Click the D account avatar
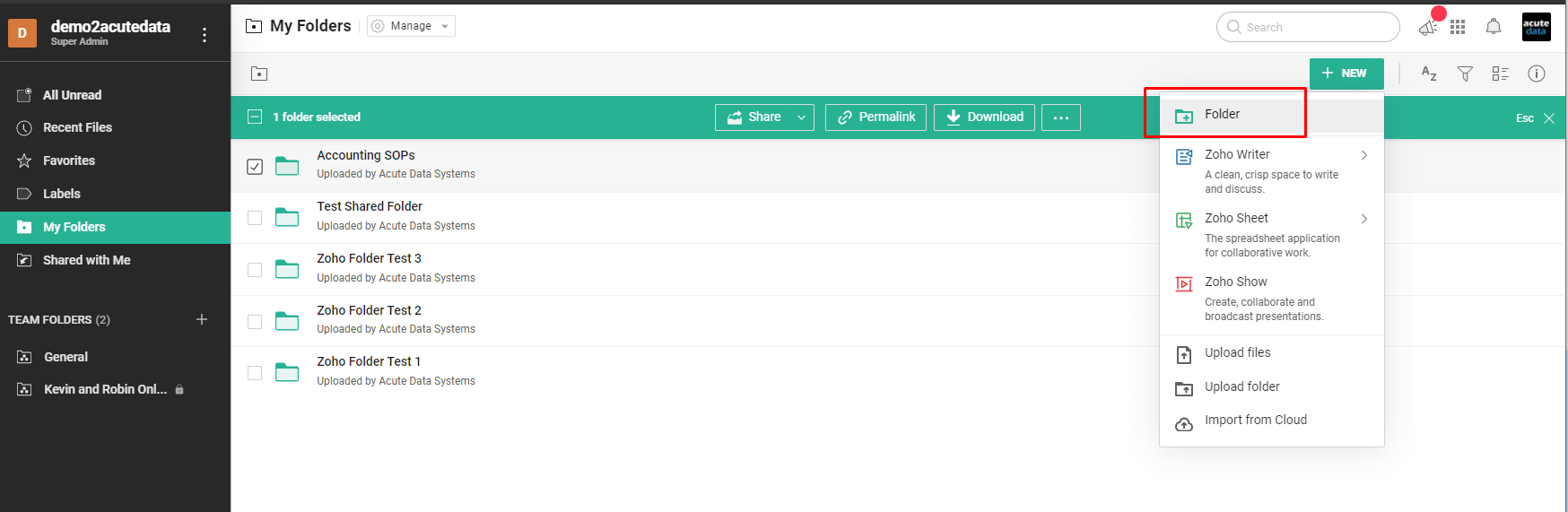The height and width of the screenshot is (512, 1568). coord(22,33)
